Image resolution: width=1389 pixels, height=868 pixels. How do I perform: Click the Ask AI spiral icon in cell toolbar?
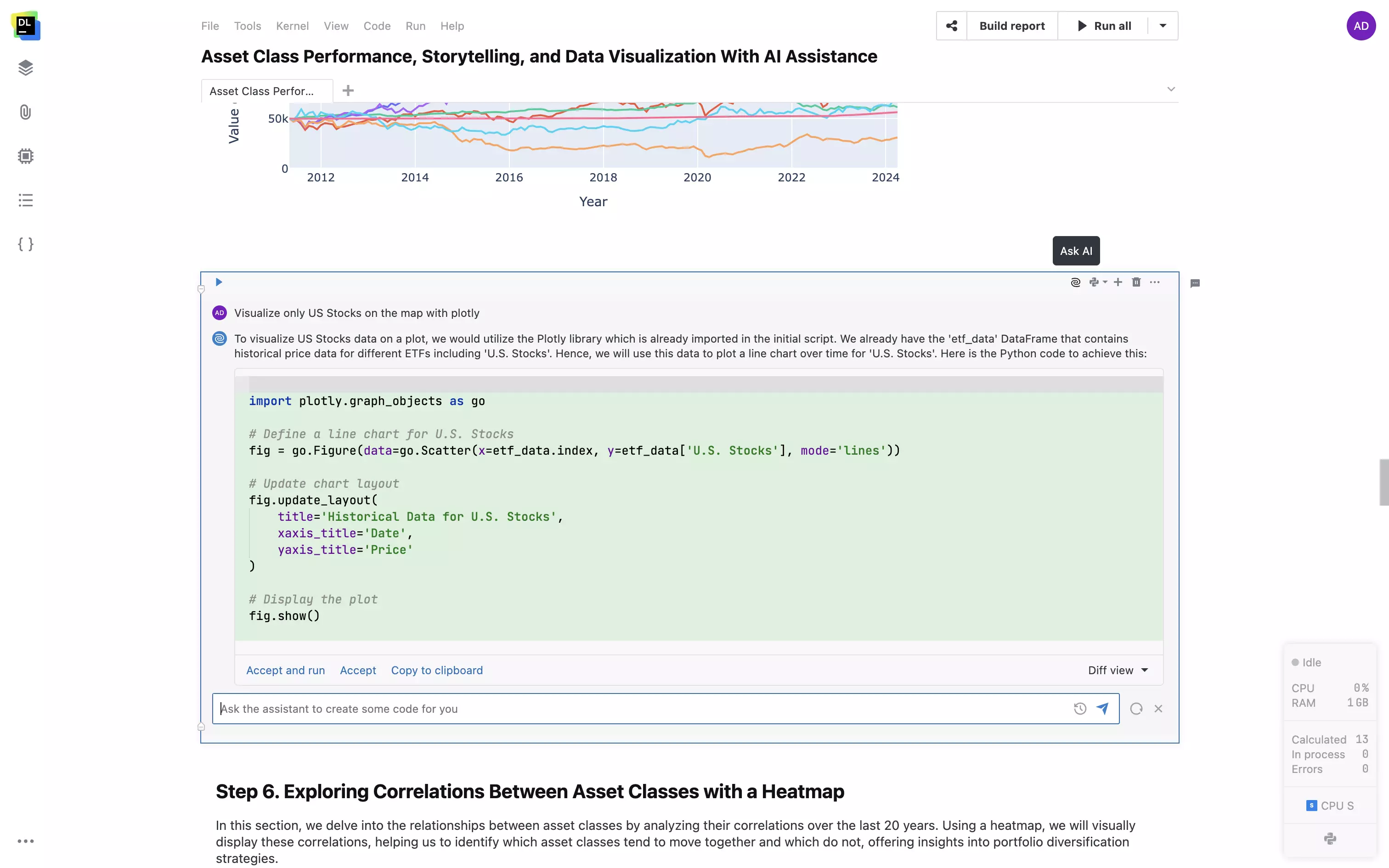1076,282
